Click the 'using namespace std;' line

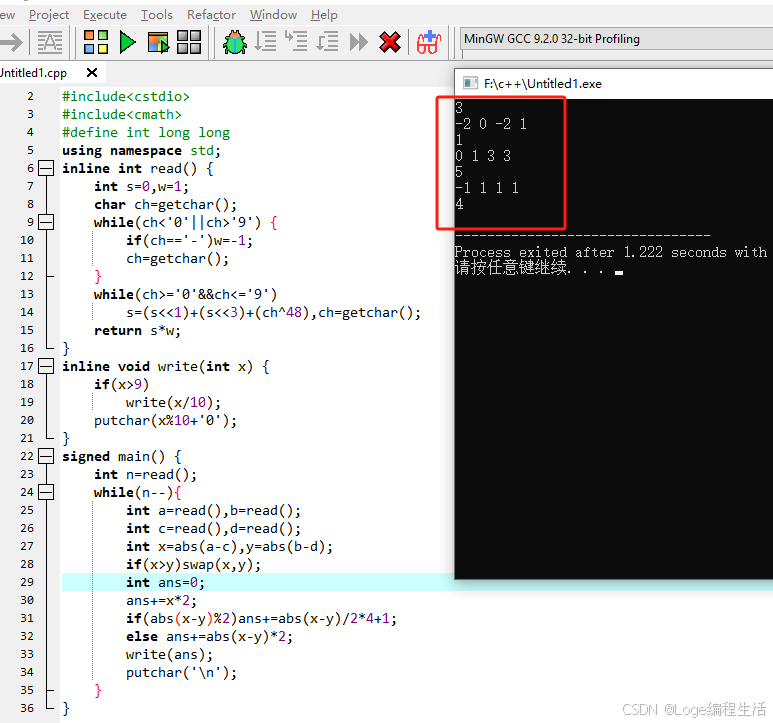point(141,150)
